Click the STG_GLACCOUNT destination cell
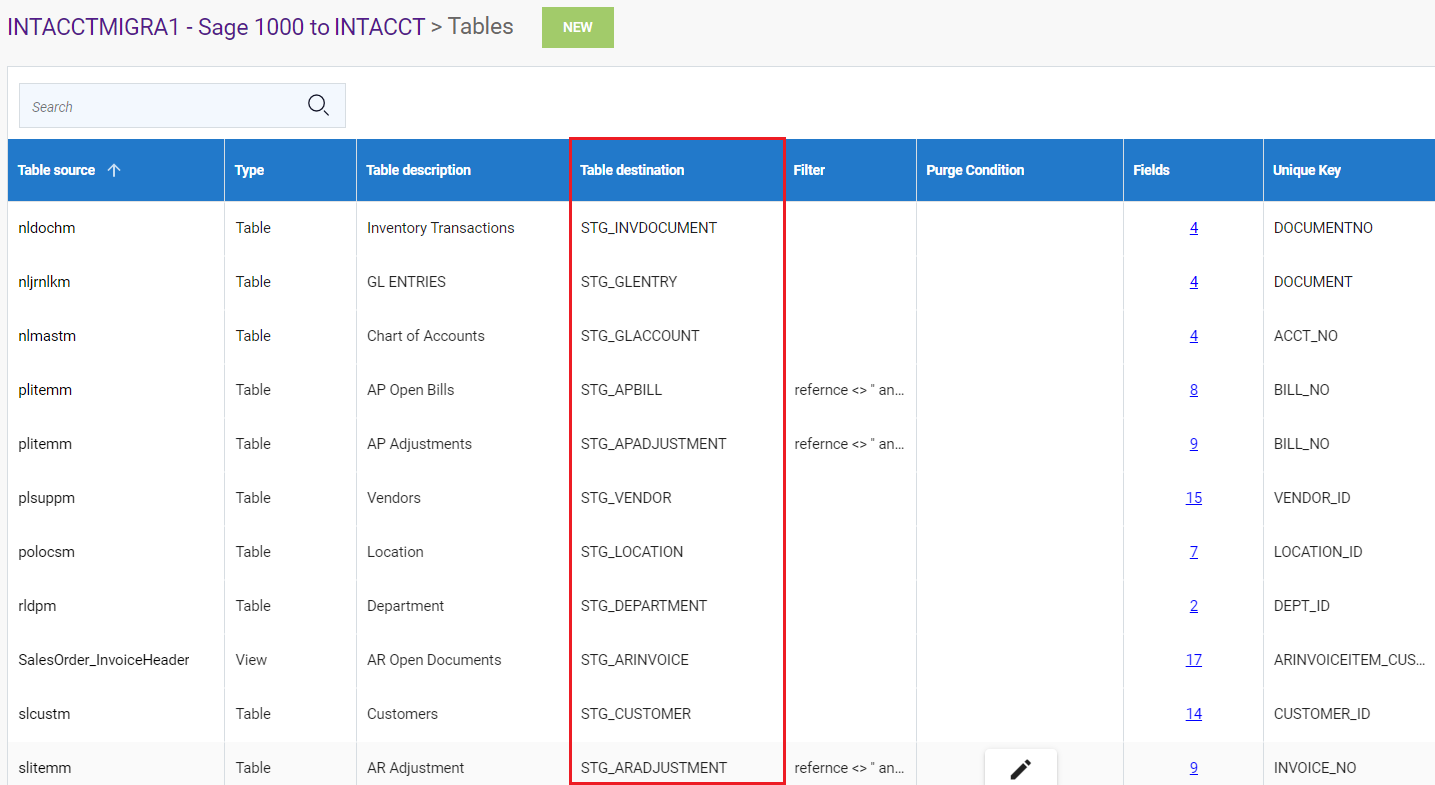This screenshot has width=1435, height=785. 640,336
